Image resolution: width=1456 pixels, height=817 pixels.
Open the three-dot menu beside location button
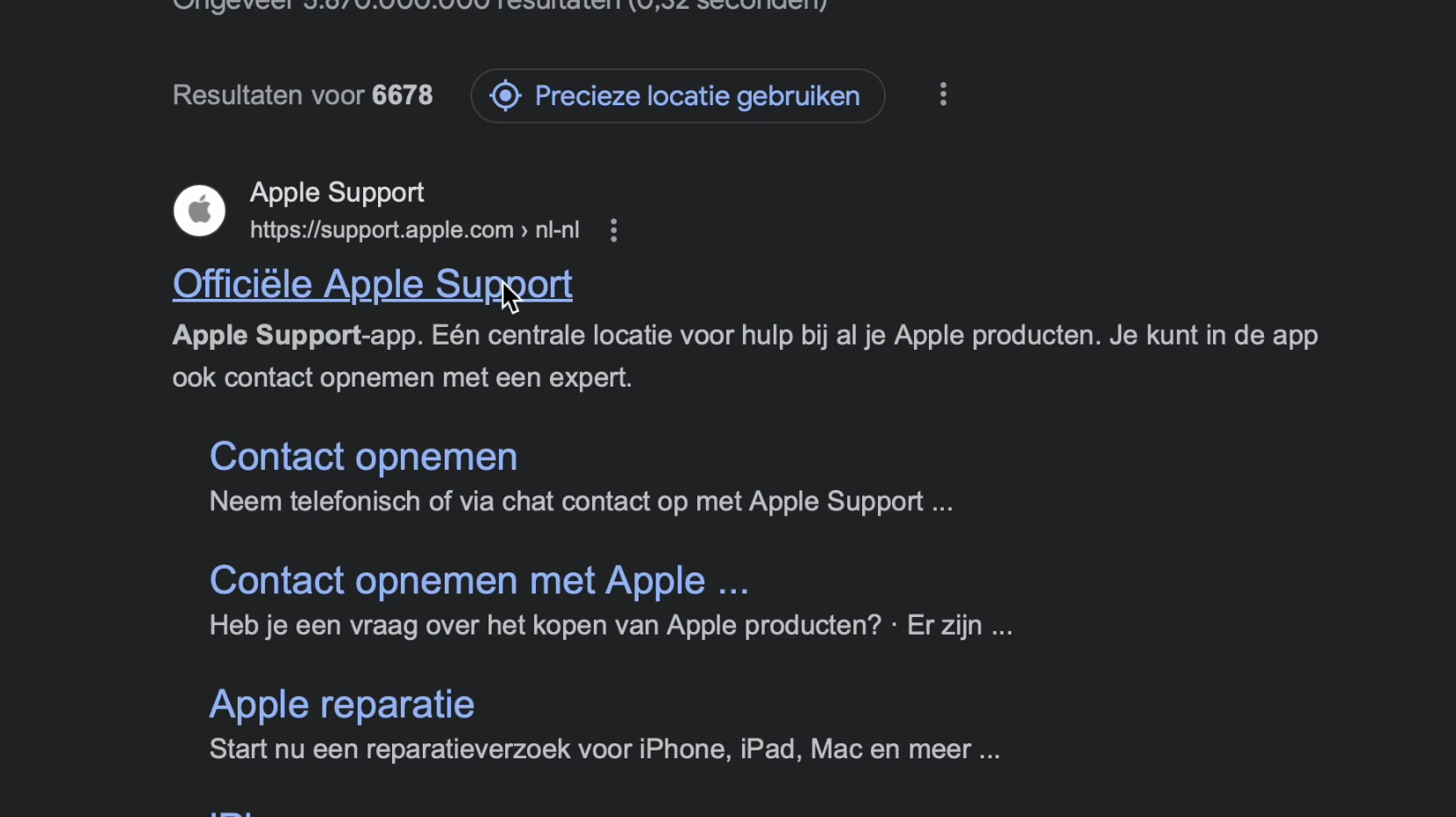(943, 95)
